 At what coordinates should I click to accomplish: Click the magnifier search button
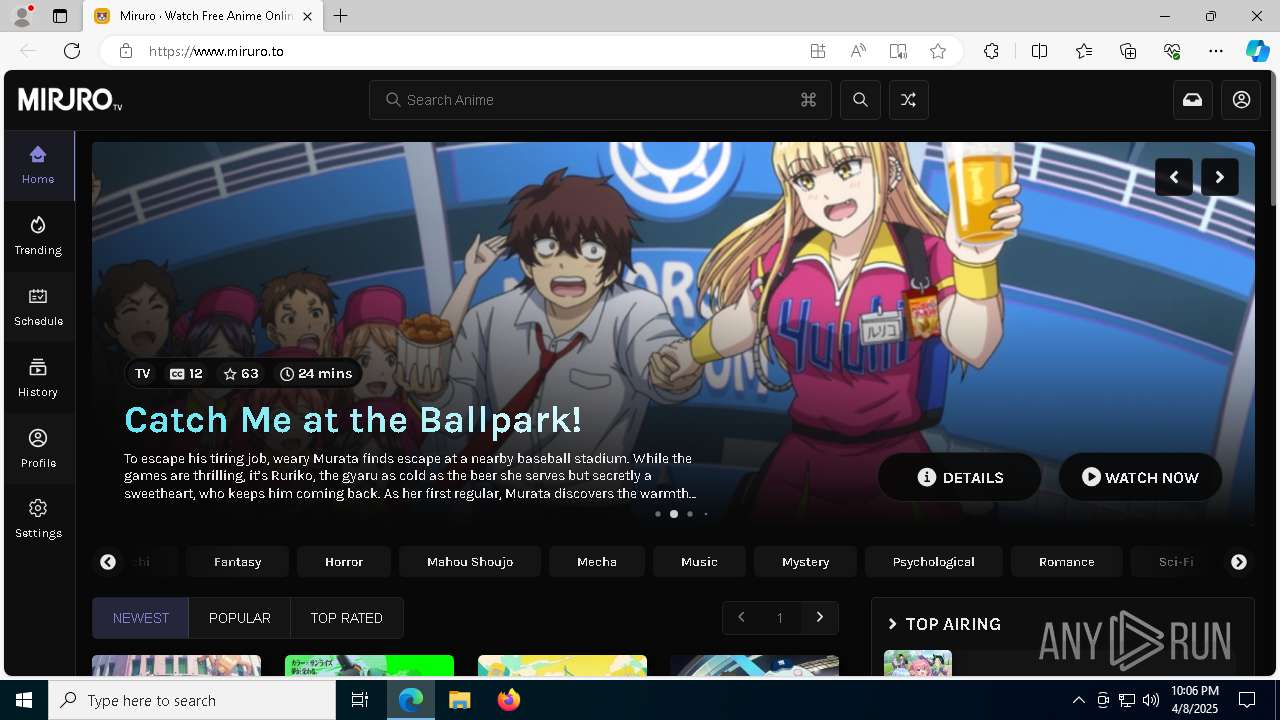(860, 100)
